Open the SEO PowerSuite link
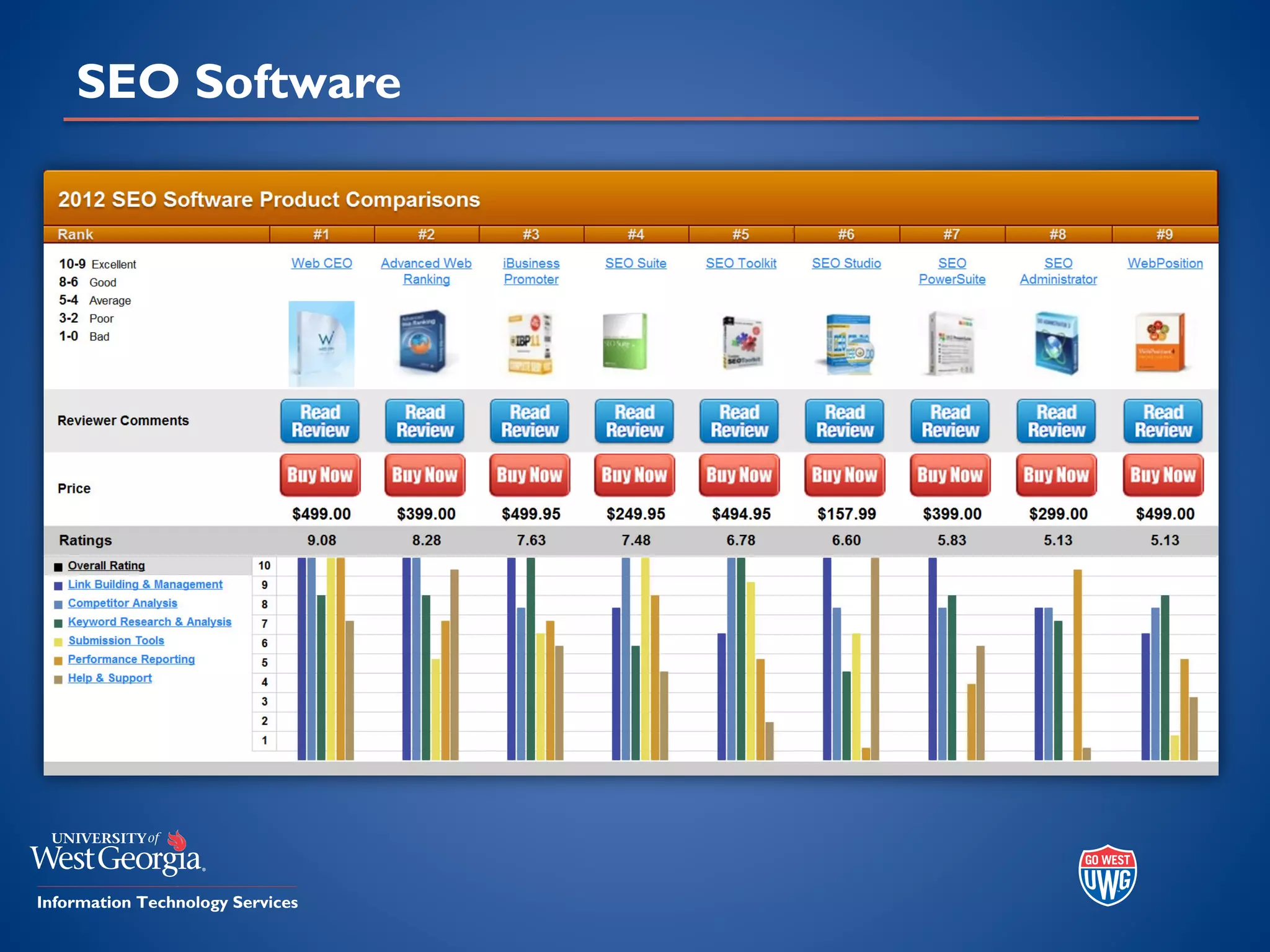Image resolution: width=1270 pixels, height=952 pixels. tap(952, 271)
